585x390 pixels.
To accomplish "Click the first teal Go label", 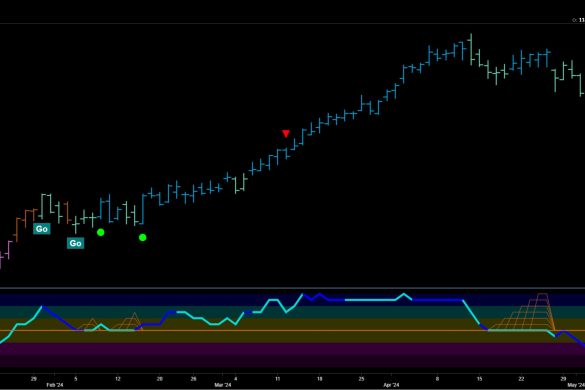I will [41, 229].
